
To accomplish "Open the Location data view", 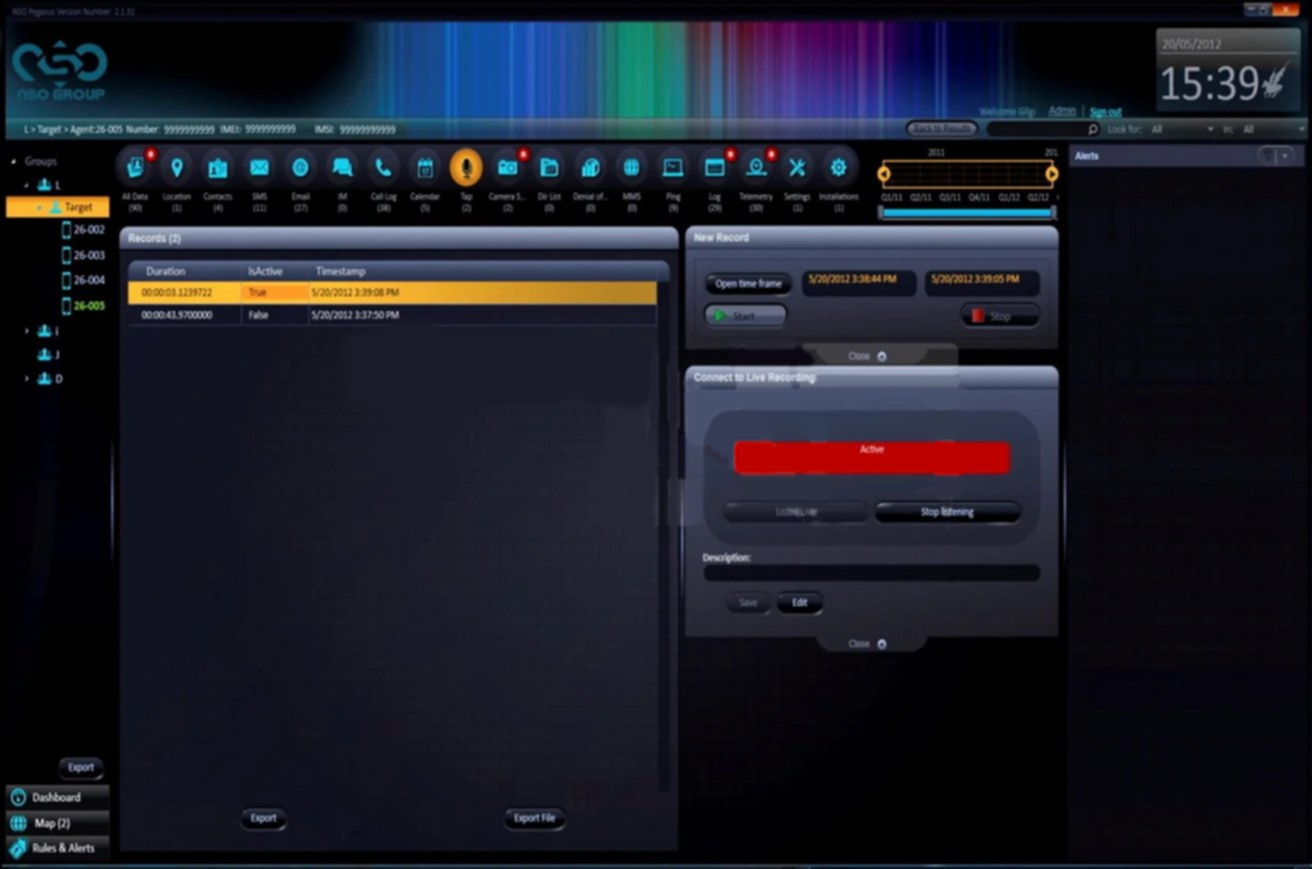I will (176, 167).
